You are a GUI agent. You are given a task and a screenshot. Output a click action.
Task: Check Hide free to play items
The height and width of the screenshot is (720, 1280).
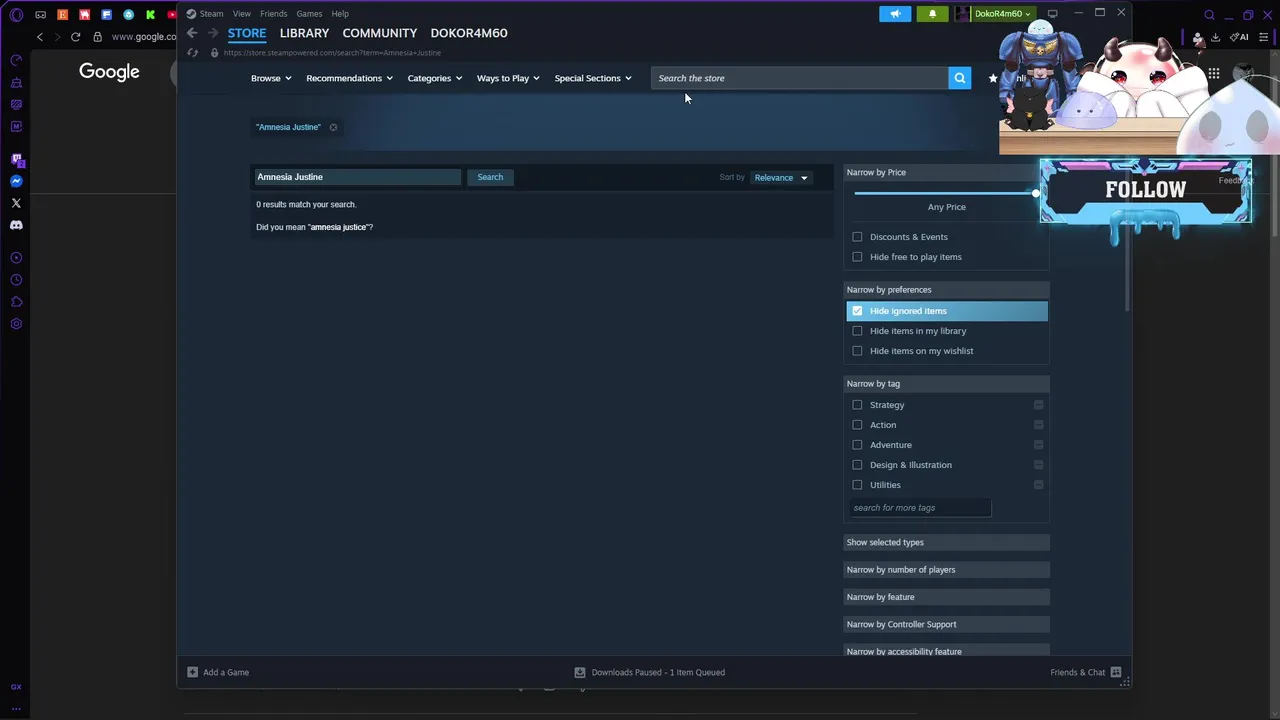point(857,257)
